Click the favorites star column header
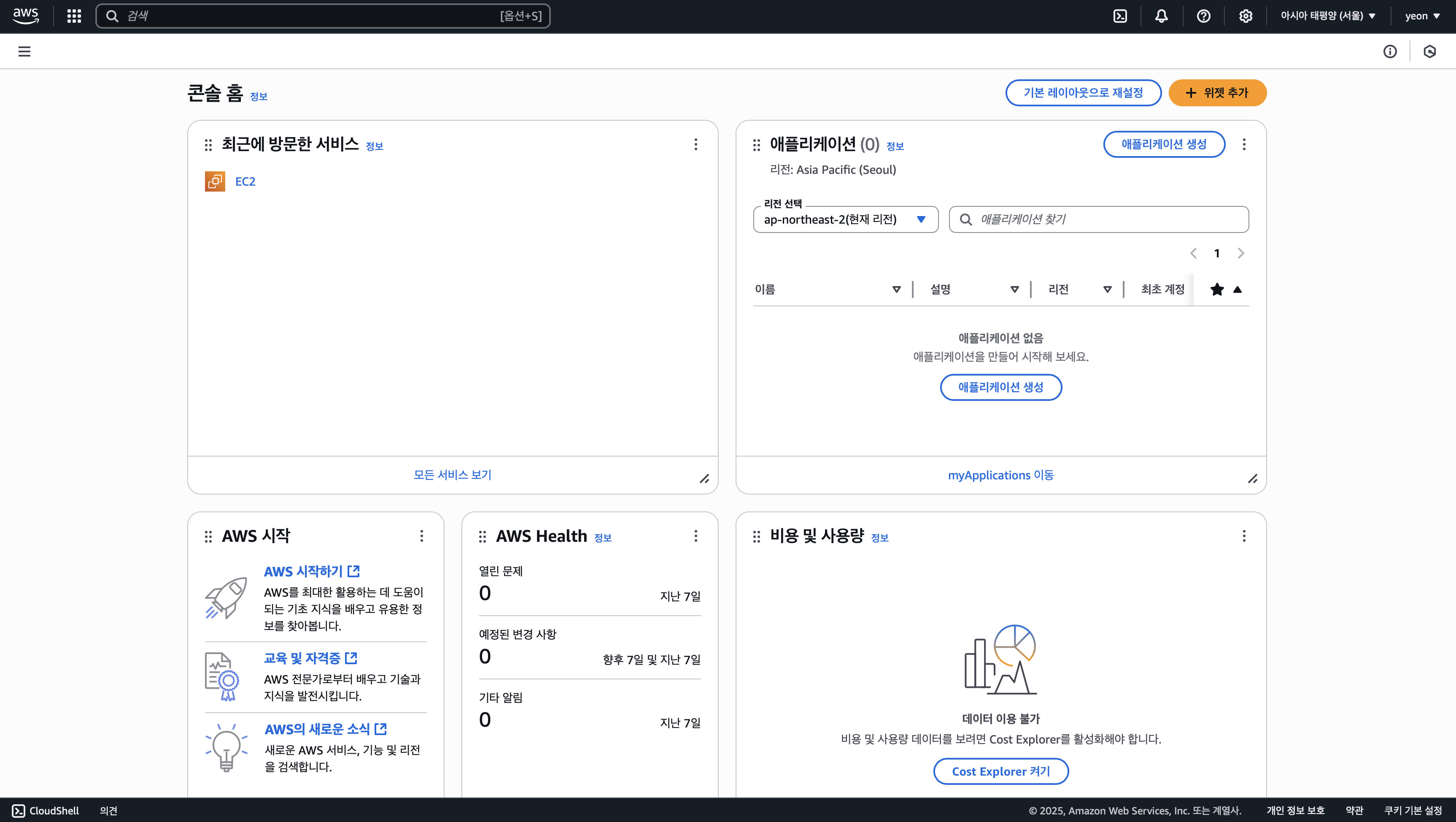1456x822 pixels. pyautogui.click(x=1217, y=289)
